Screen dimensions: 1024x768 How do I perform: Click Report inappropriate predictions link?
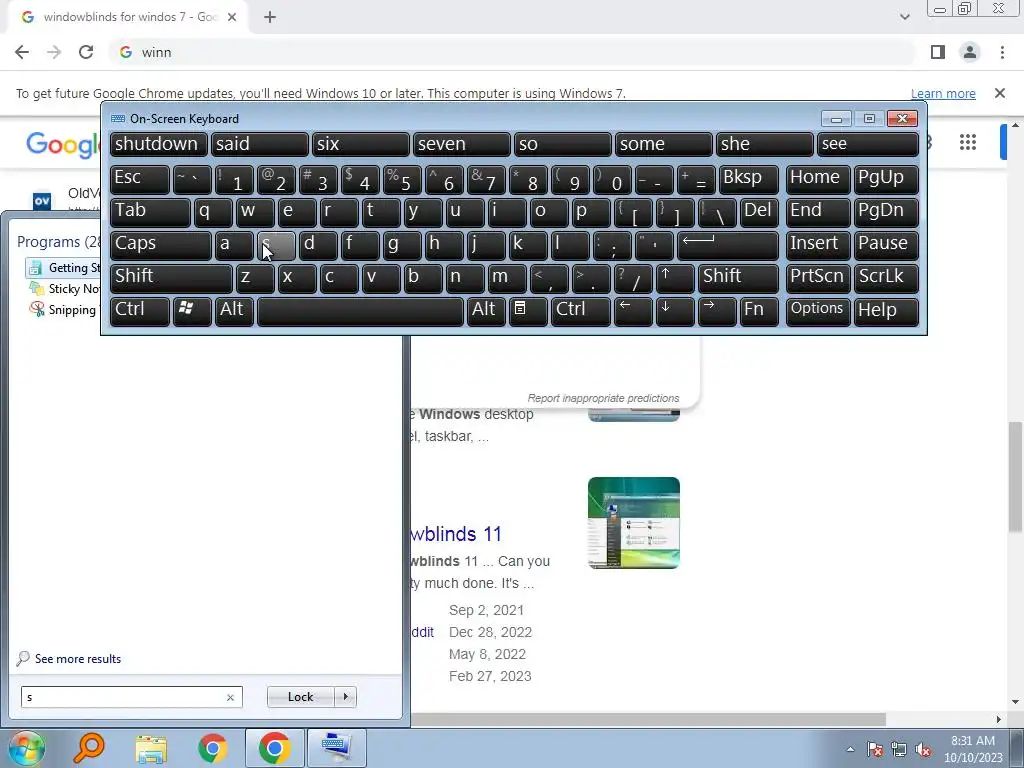coord(603,398)
